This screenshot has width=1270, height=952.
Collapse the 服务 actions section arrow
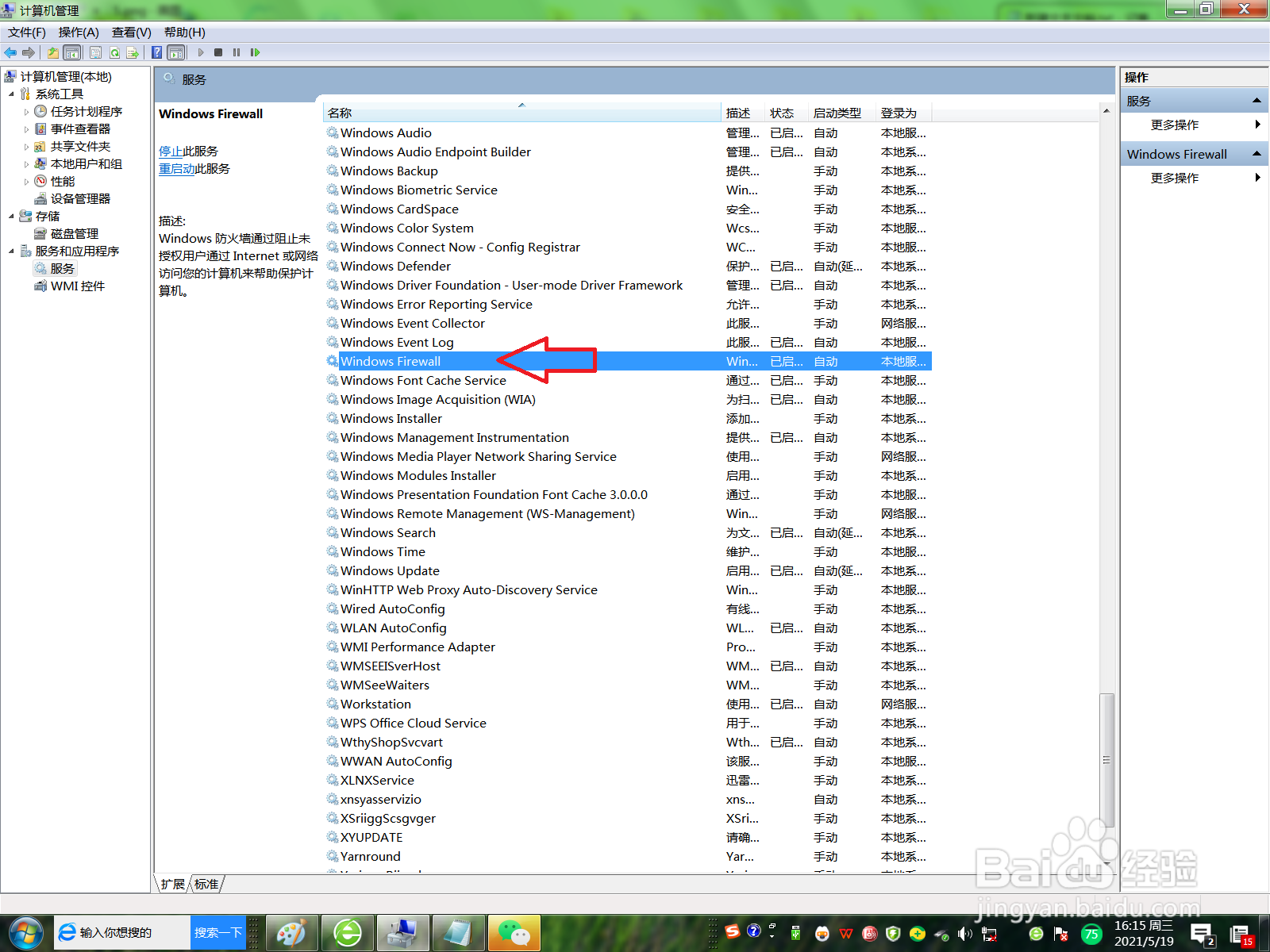click(x=1257, y=101)
